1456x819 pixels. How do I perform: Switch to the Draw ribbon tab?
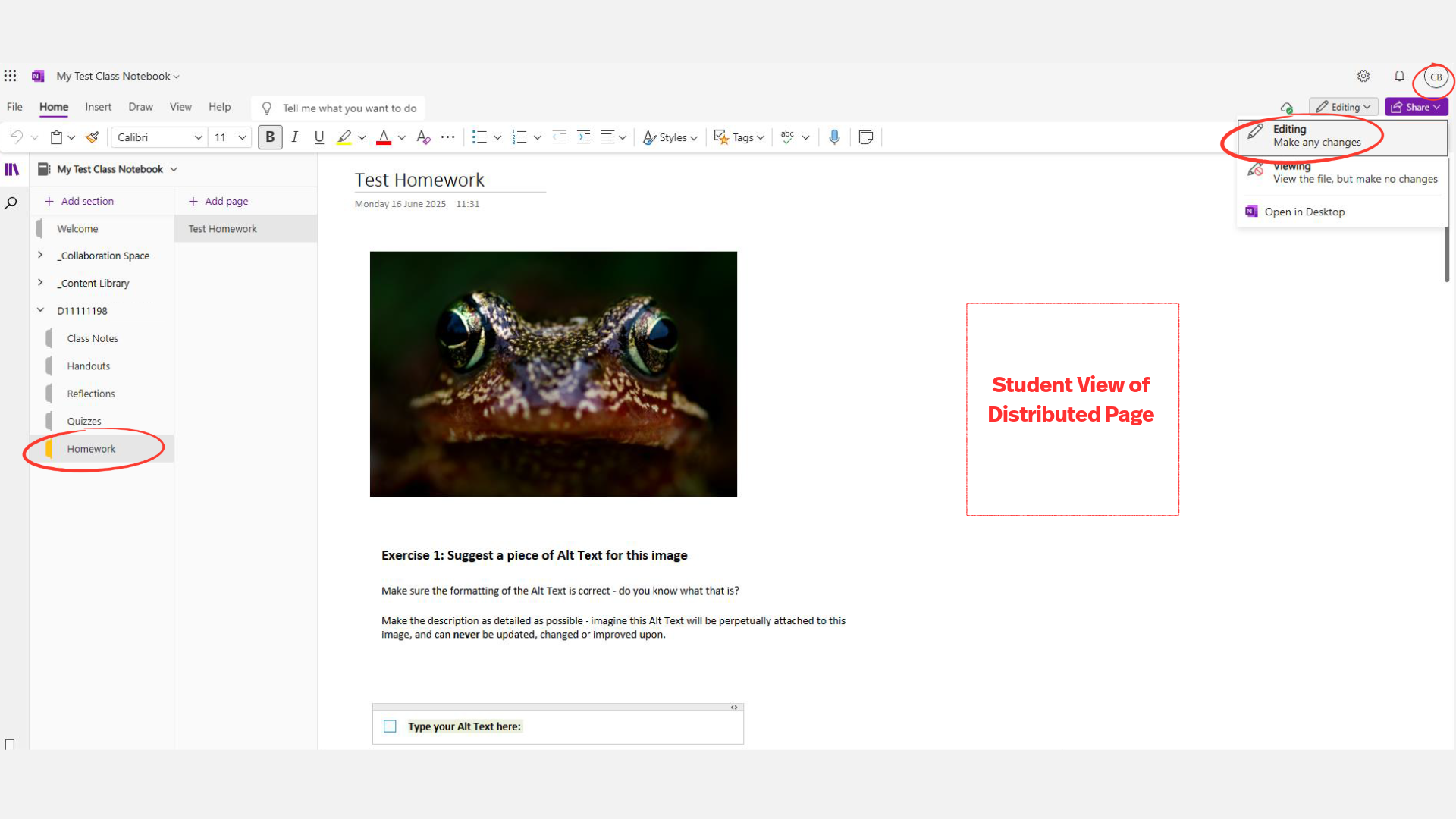[140, 107]
